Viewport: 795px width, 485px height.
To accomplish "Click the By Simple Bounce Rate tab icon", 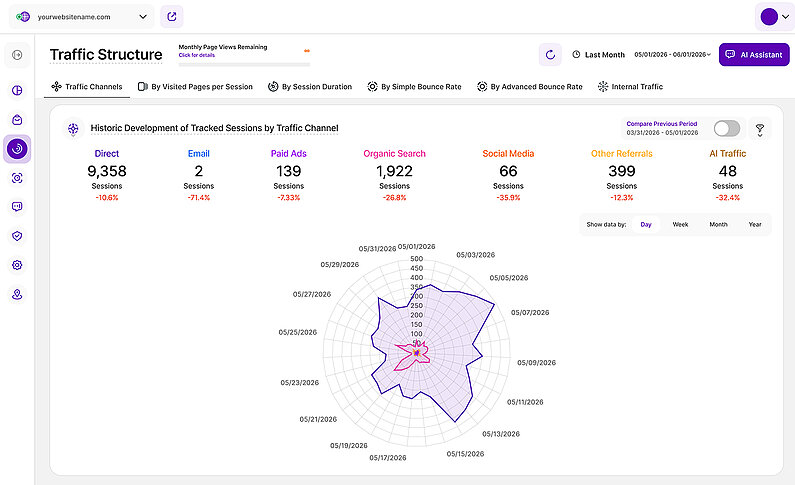I will click(372, 87).
